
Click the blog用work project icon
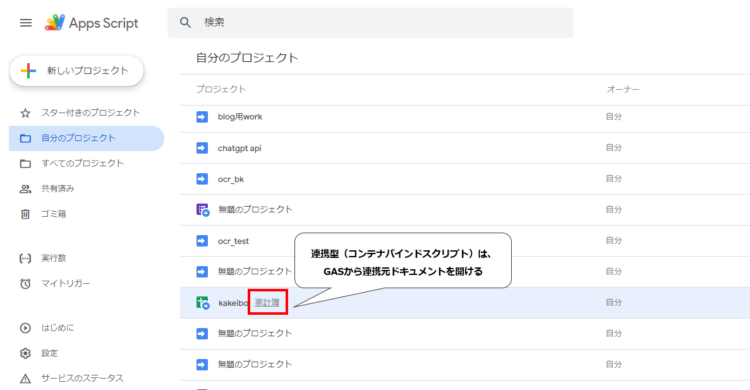coord(202,117)
